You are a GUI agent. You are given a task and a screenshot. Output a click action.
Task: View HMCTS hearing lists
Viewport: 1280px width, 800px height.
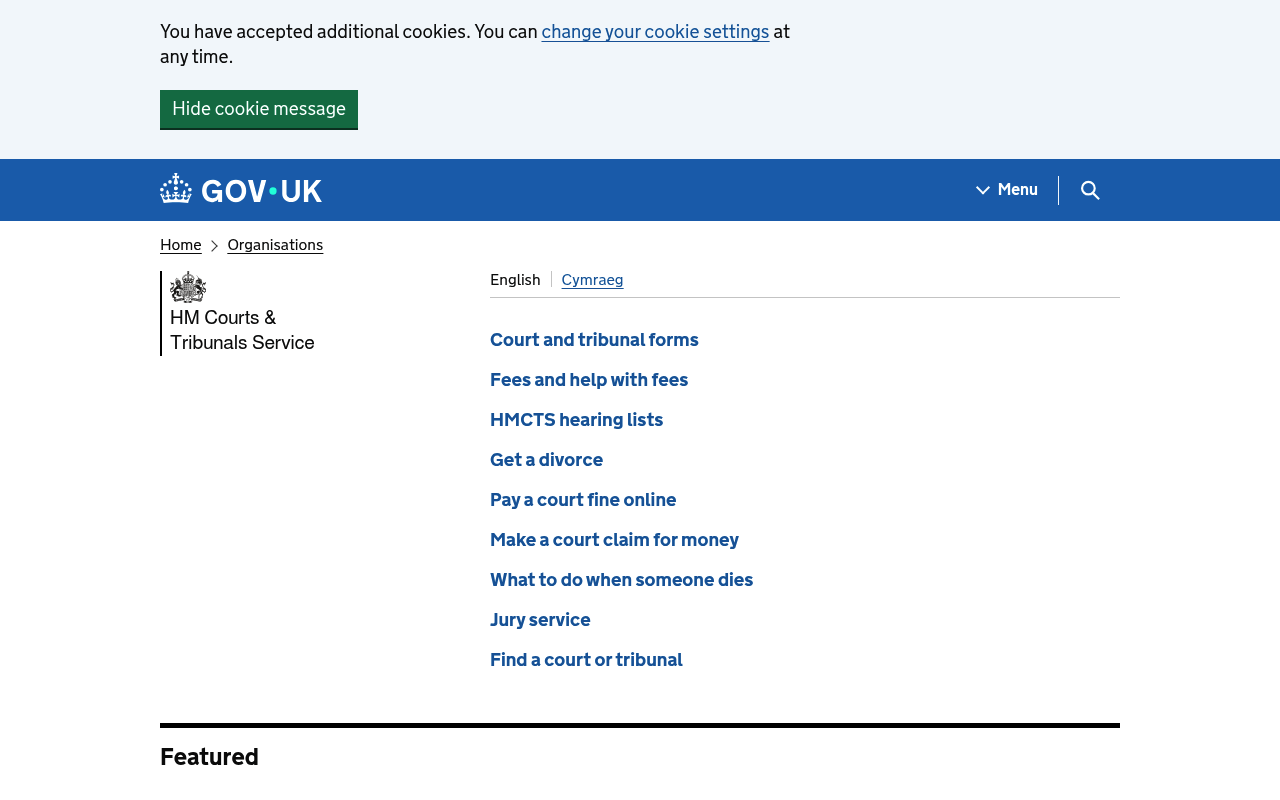pyautogui.click(x=576, y=420)
